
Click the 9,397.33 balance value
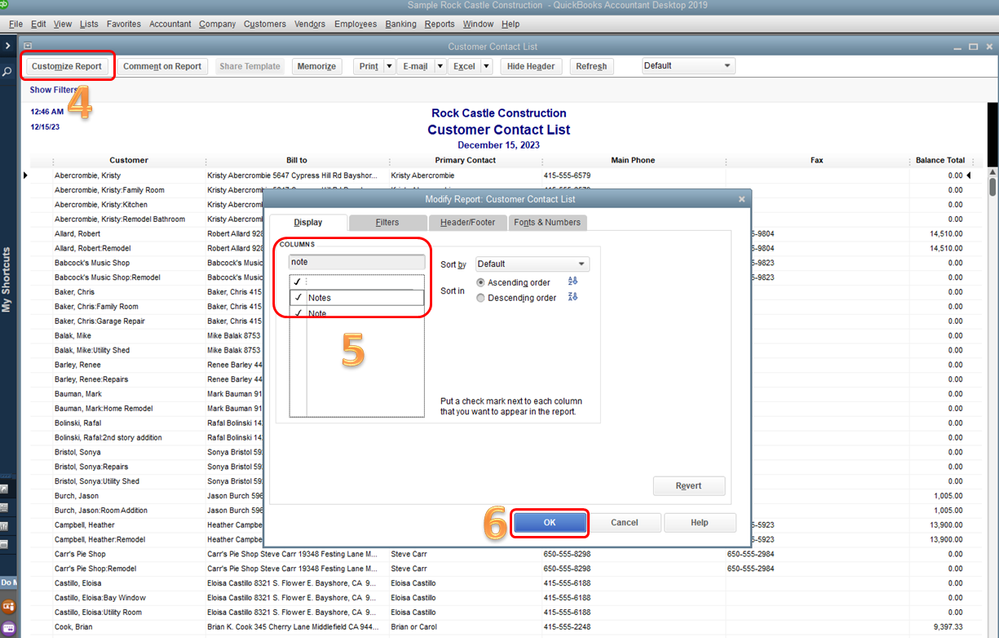[948, 627]
